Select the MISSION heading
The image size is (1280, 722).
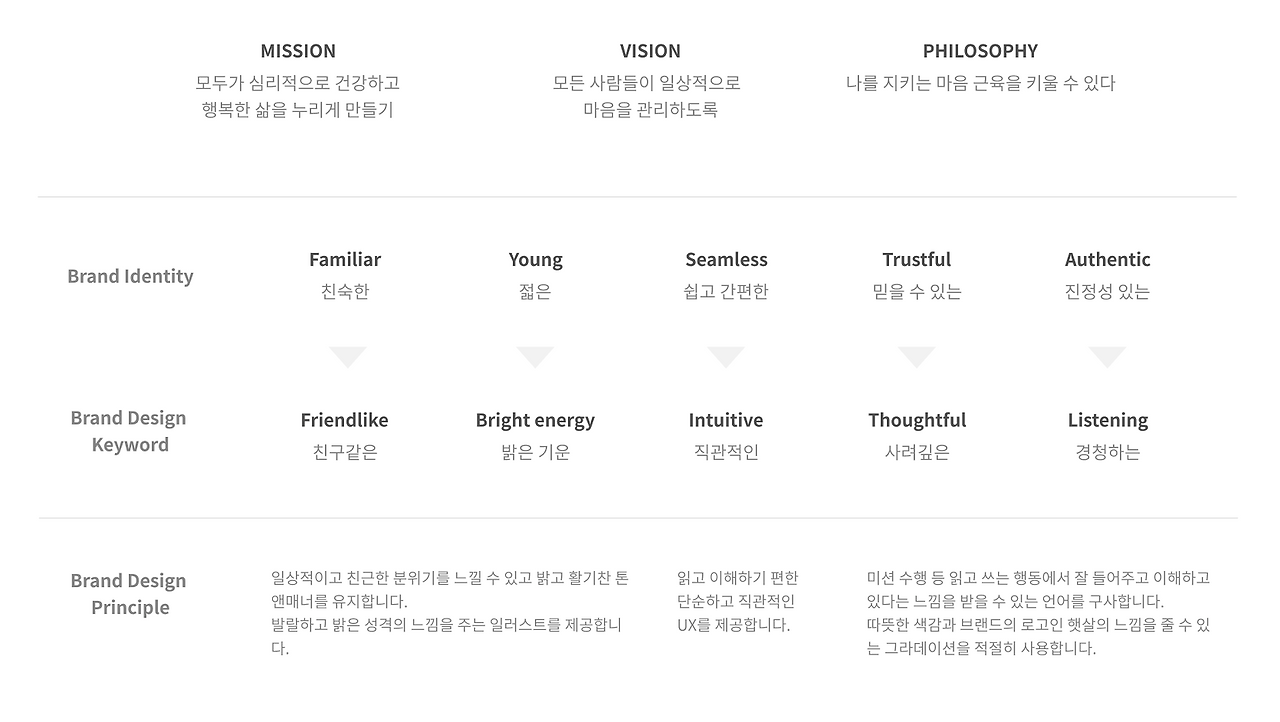click(298, 51)
